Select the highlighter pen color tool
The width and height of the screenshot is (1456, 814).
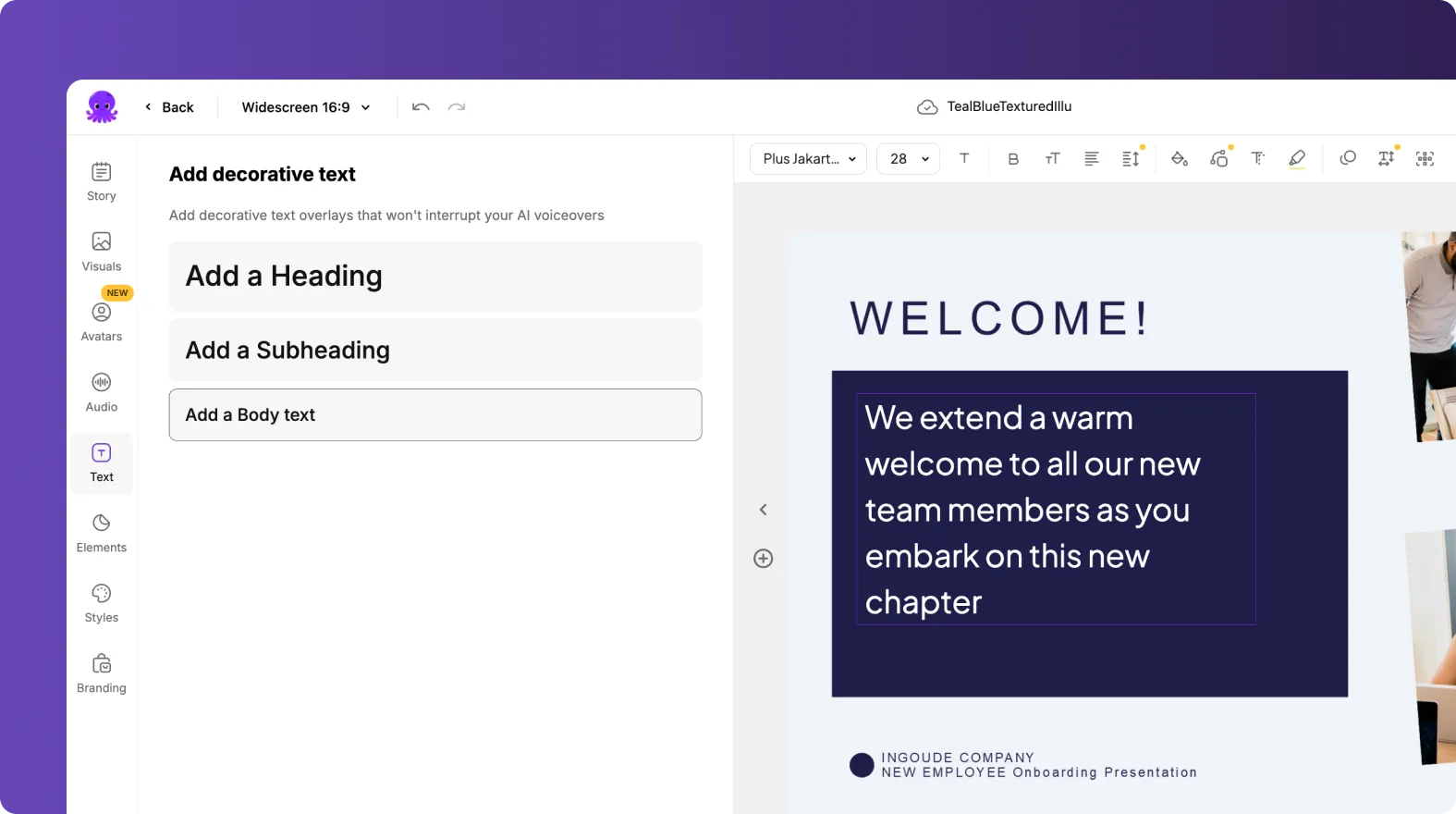1297,159
